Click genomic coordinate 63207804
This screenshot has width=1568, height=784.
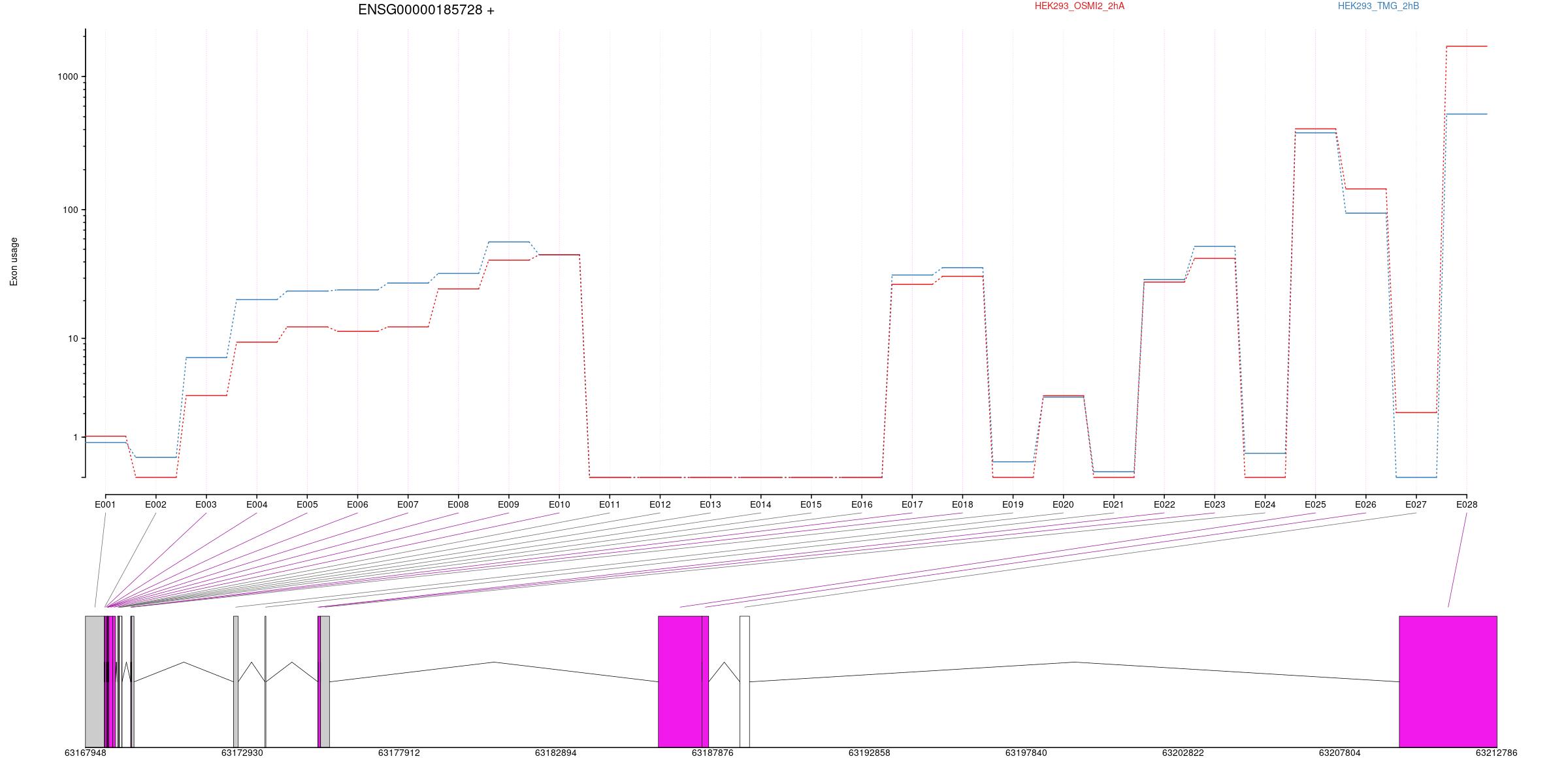pos(1340,753)
